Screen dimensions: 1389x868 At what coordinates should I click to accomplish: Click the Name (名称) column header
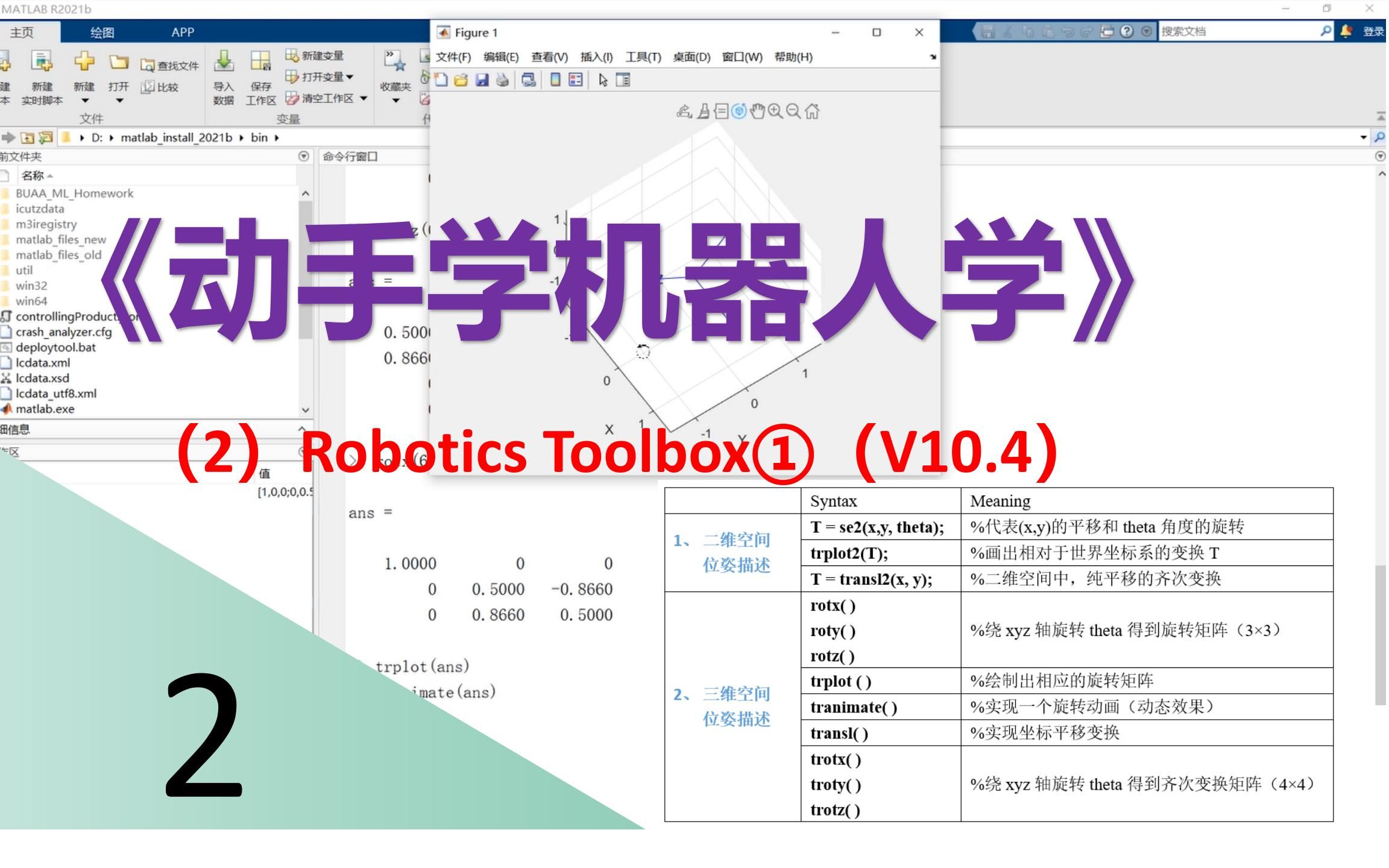pos(33,175)
